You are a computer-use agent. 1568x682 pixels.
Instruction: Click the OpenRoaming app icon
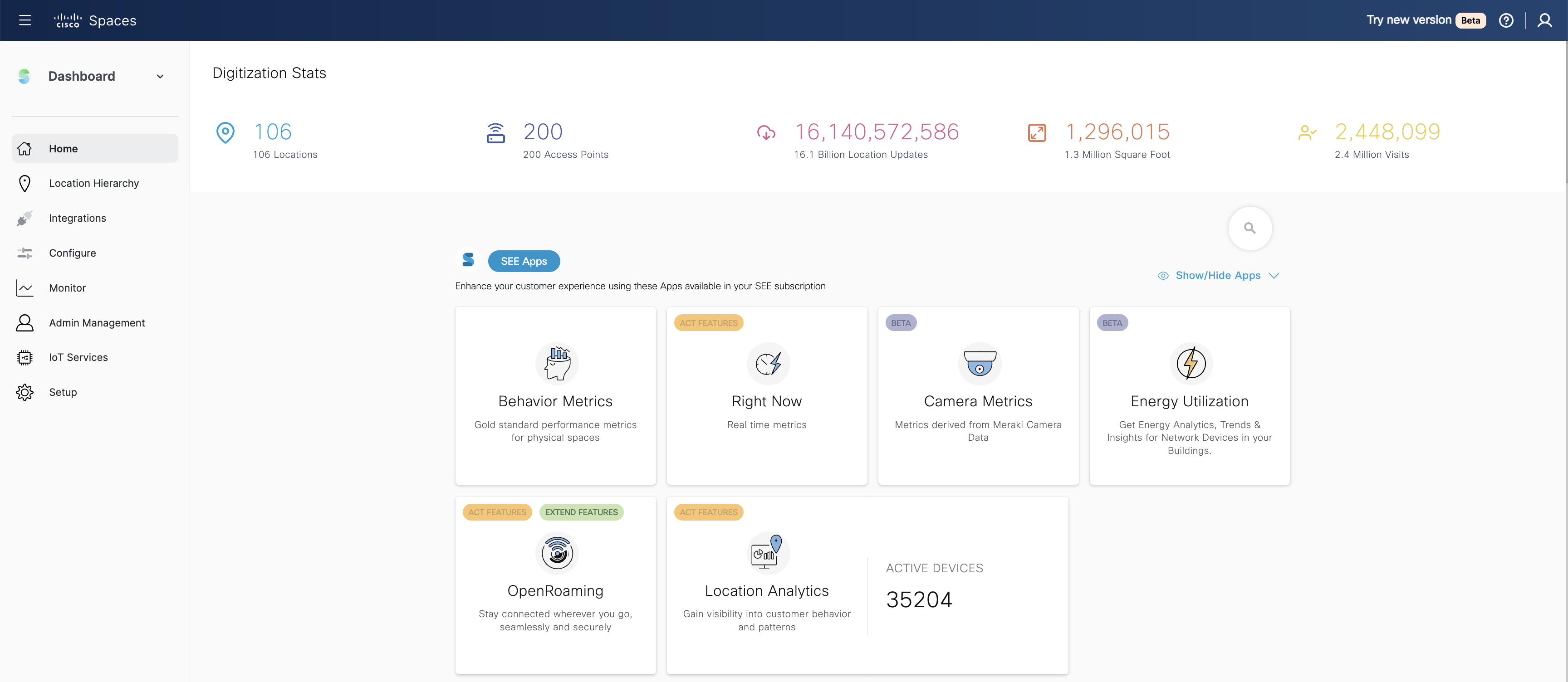pos(556,552)
